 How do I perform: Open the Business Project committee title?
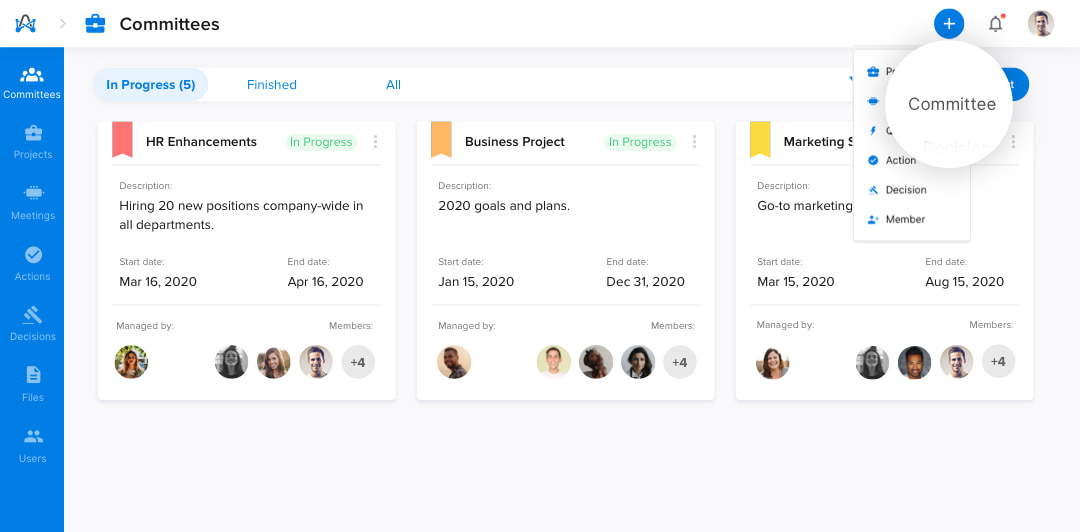[515, 142]
